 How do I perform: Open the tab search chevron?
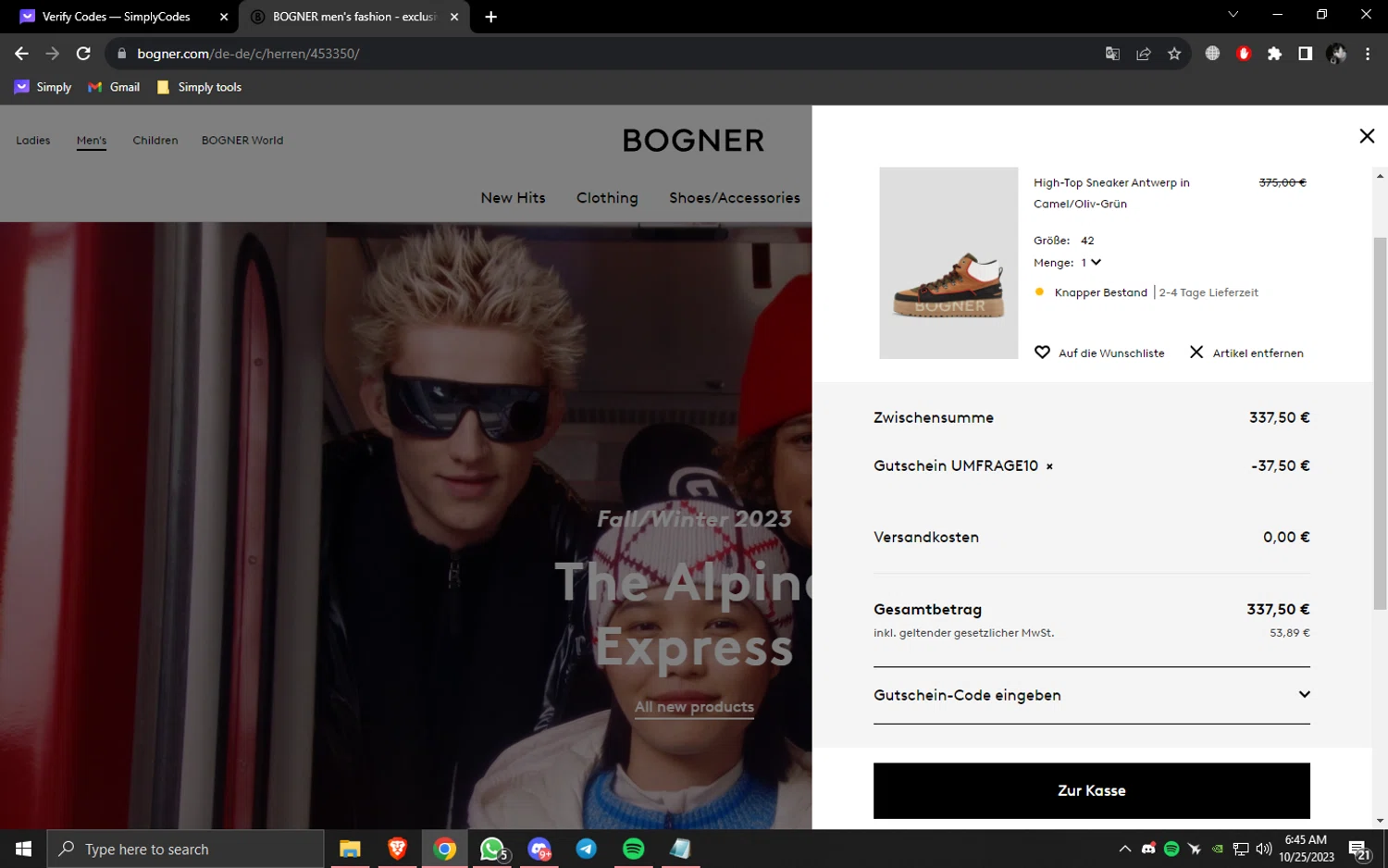1233,15
